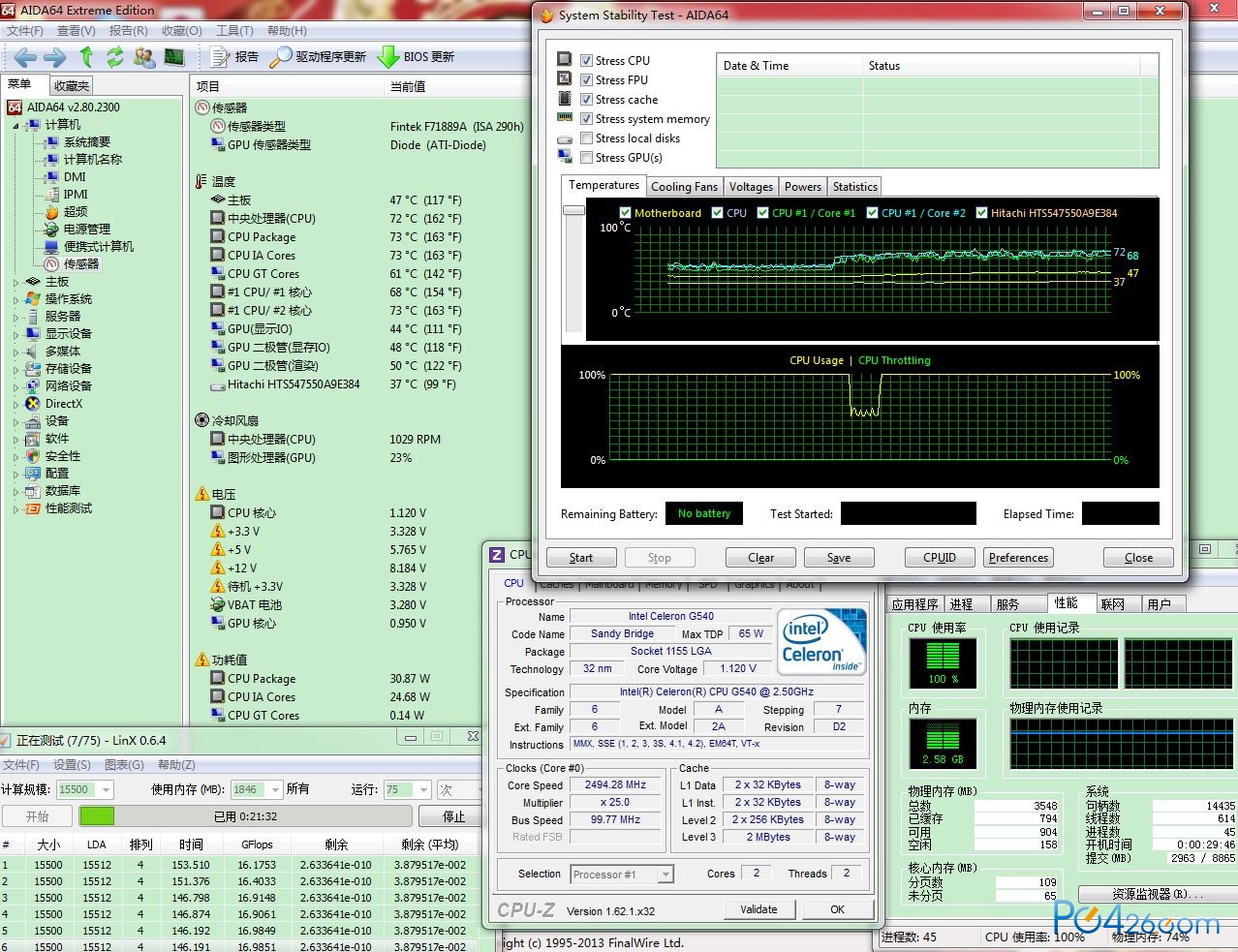Switch to the Cooling Fans tab
The image size is (1238, 952).
684,187
